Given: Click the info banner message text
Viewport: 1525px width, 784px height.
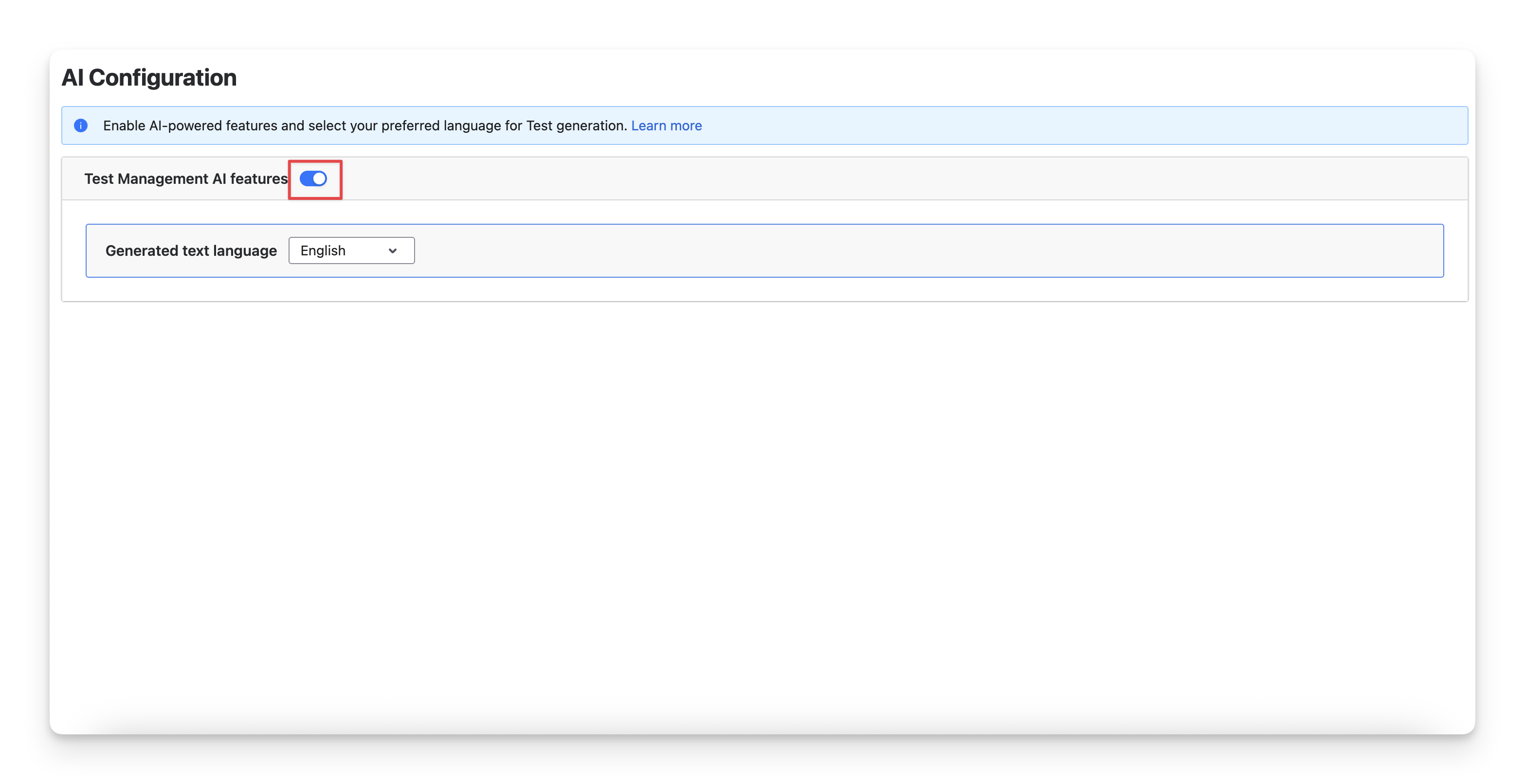Looking at the screenshot, I should click(364, 125).
